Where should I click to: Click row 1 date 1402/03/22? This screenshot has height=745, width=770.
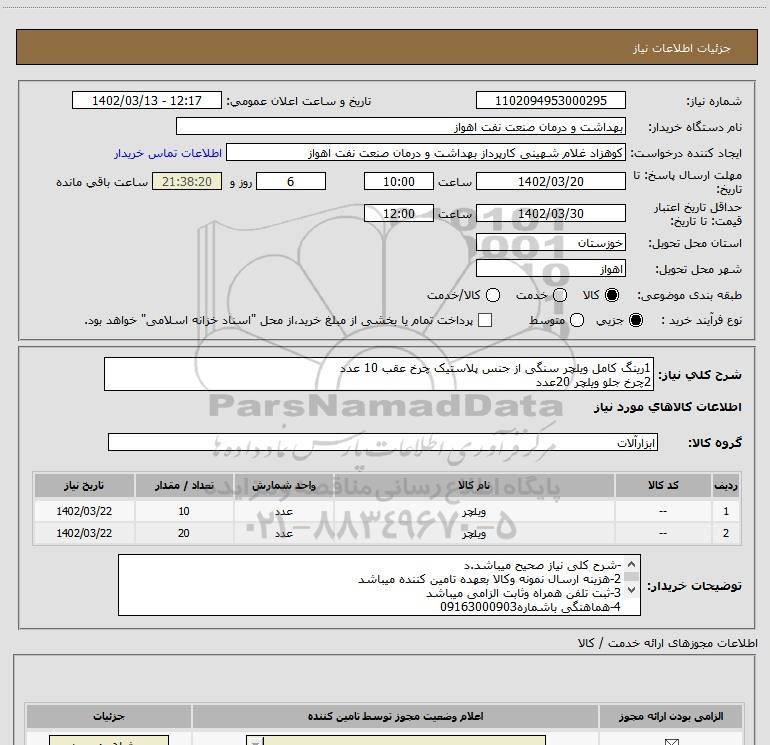click(84, 511)
